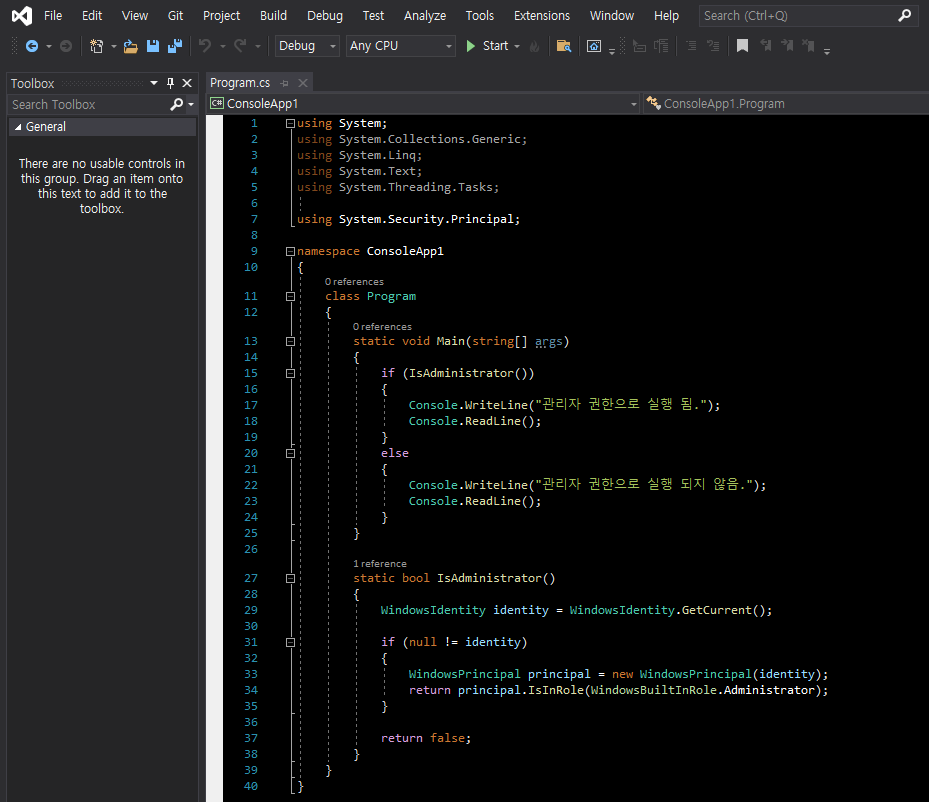Expand the ConsoleApp1 project navigation dropdown
Viewport: 929px width, 802px height.
pyautogui.click(x=633, y=104)
